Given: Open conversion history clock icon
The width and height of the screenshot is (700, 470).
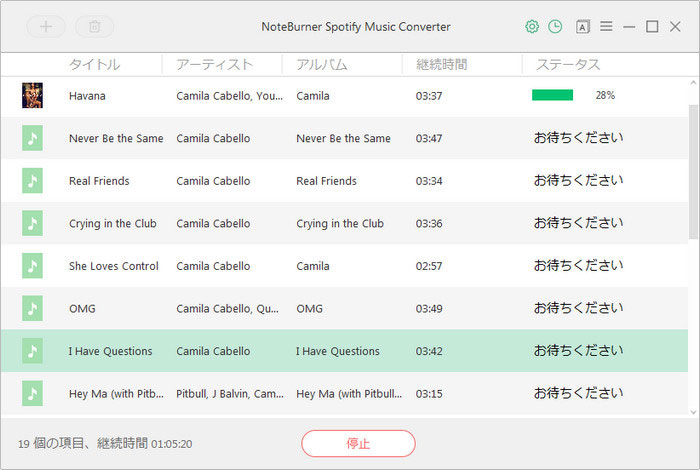Looking at the screenshot, I should click(x=555, y=27).
